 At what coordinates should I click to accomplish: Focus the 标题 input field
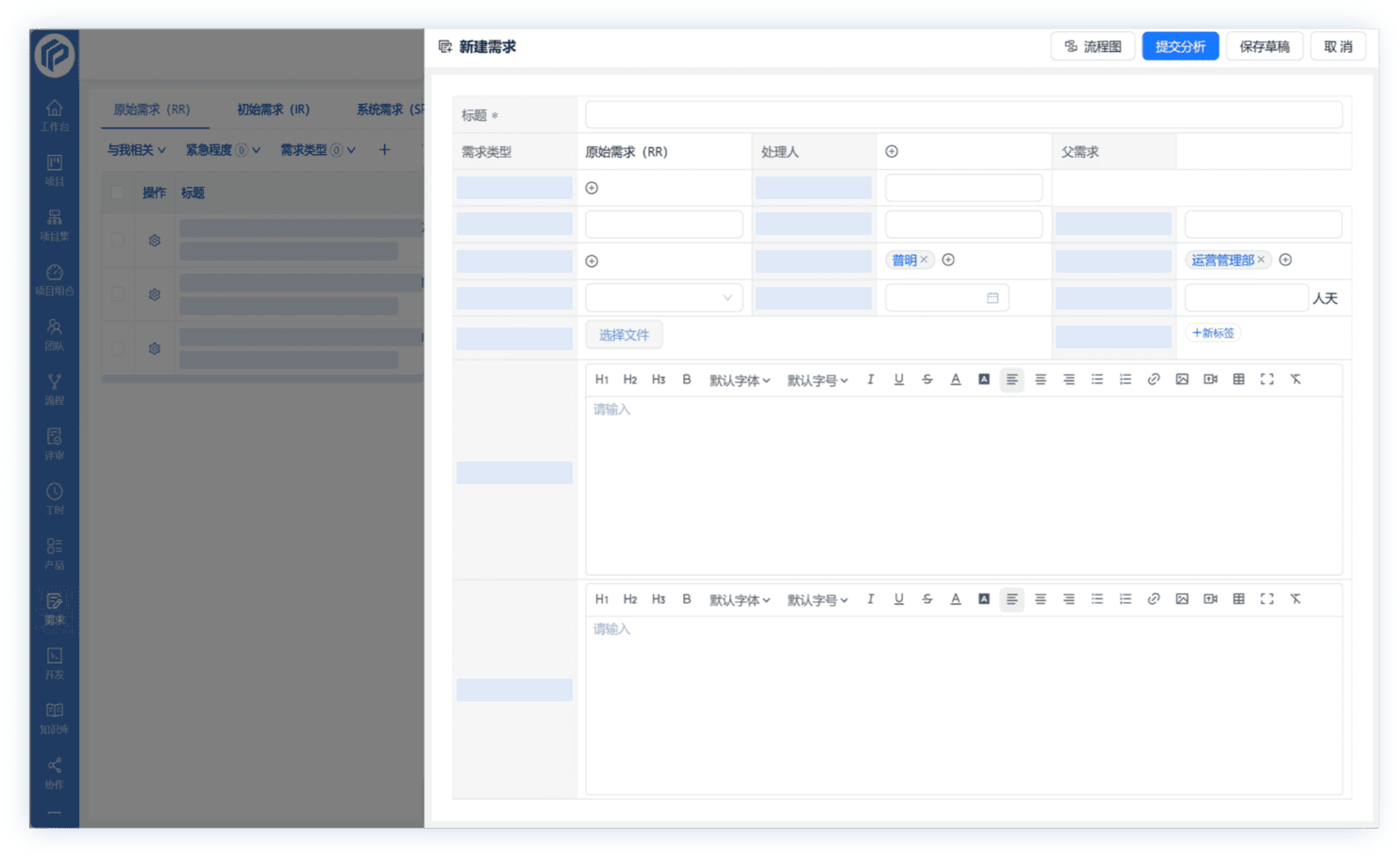coord(964,115)
